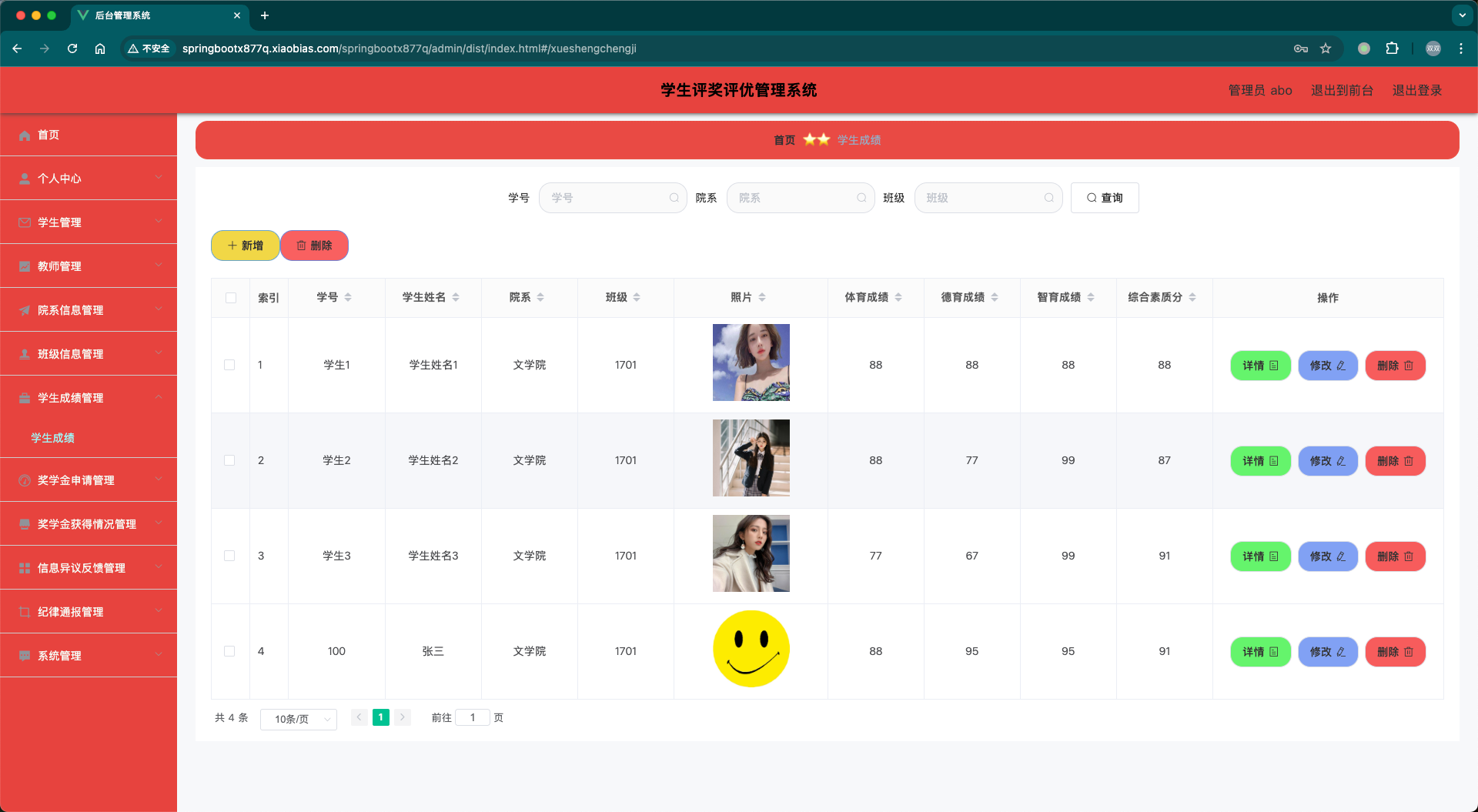Click the person icon next to 个人中心
The image size is (1478, 812).
[x=25, y=179]
